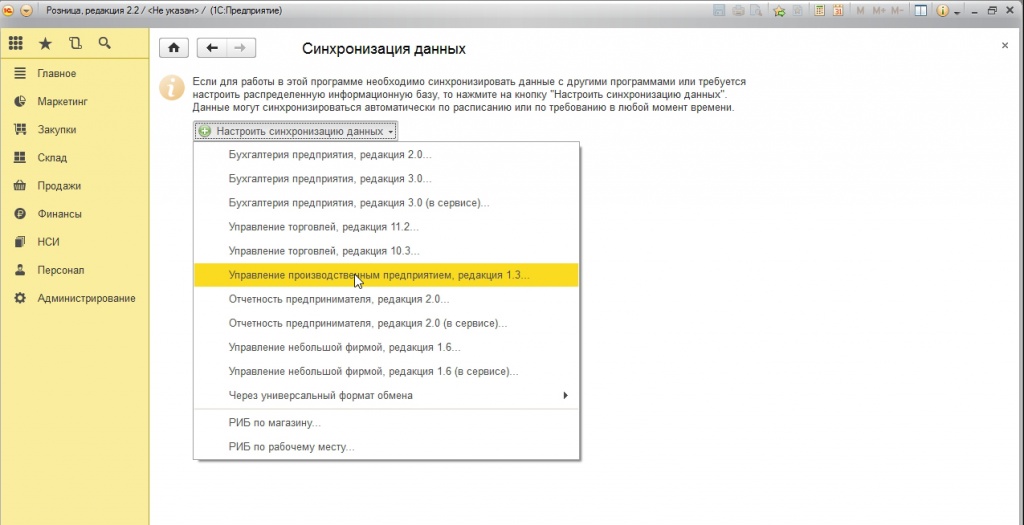
Task: Open Favorites star icon in sidebar
Action: tap(45, 44)
